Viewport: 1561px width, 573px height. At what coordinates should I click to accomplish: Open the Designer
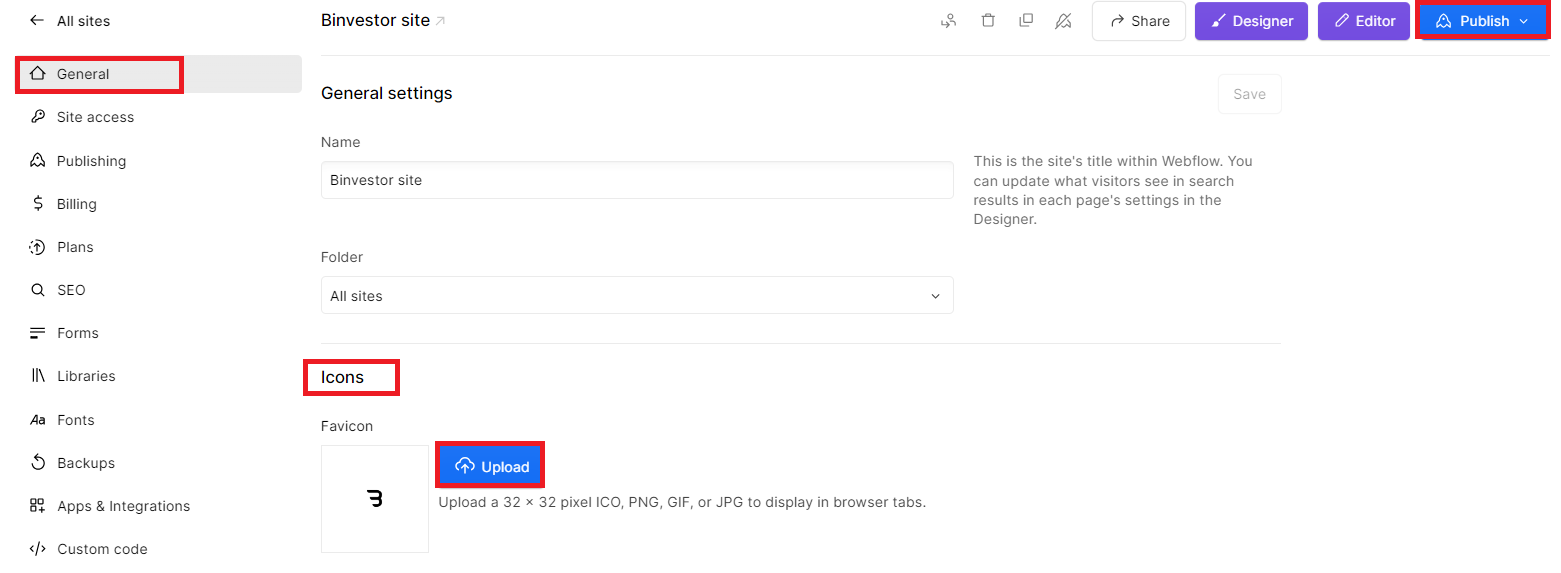point(1251,21)
